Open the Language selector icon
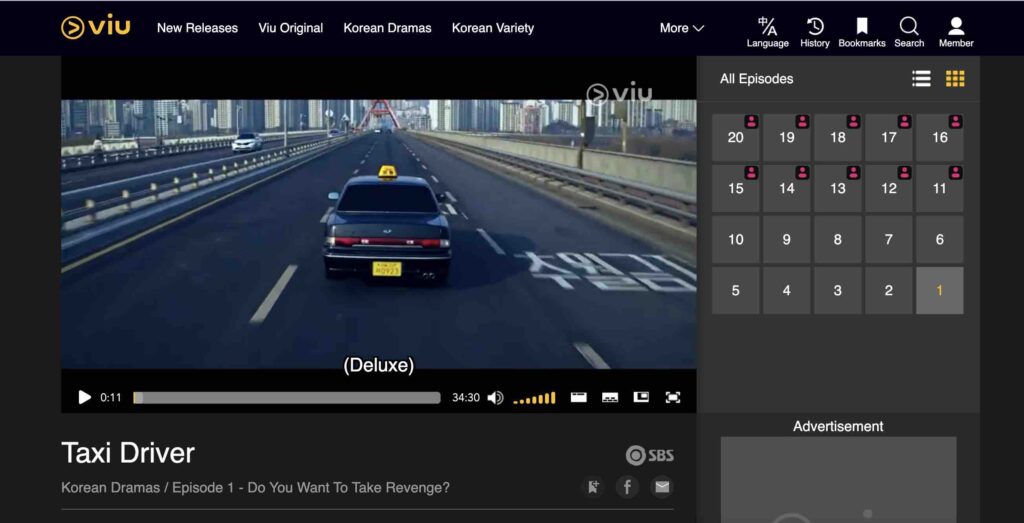This screenshot has width=1024, height=523. pos(767,32)
